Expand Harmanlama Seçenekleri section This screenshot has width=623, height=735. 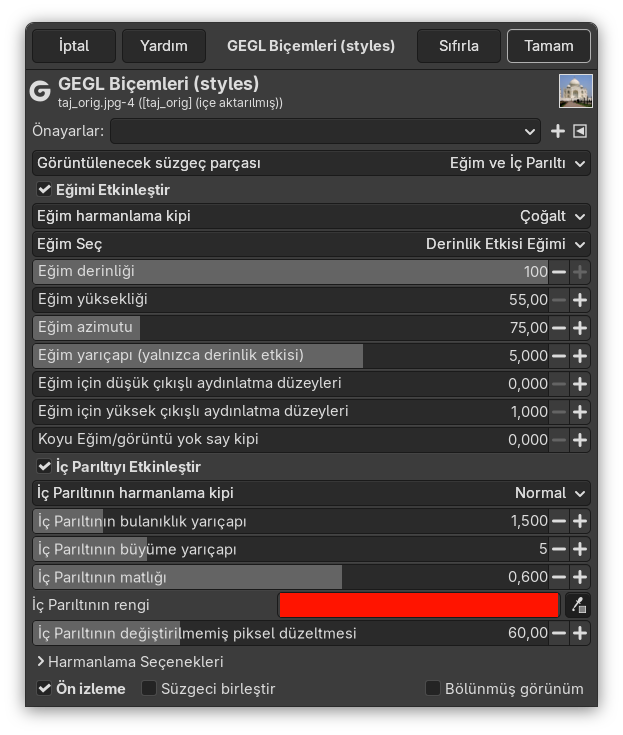coord(130,662)
